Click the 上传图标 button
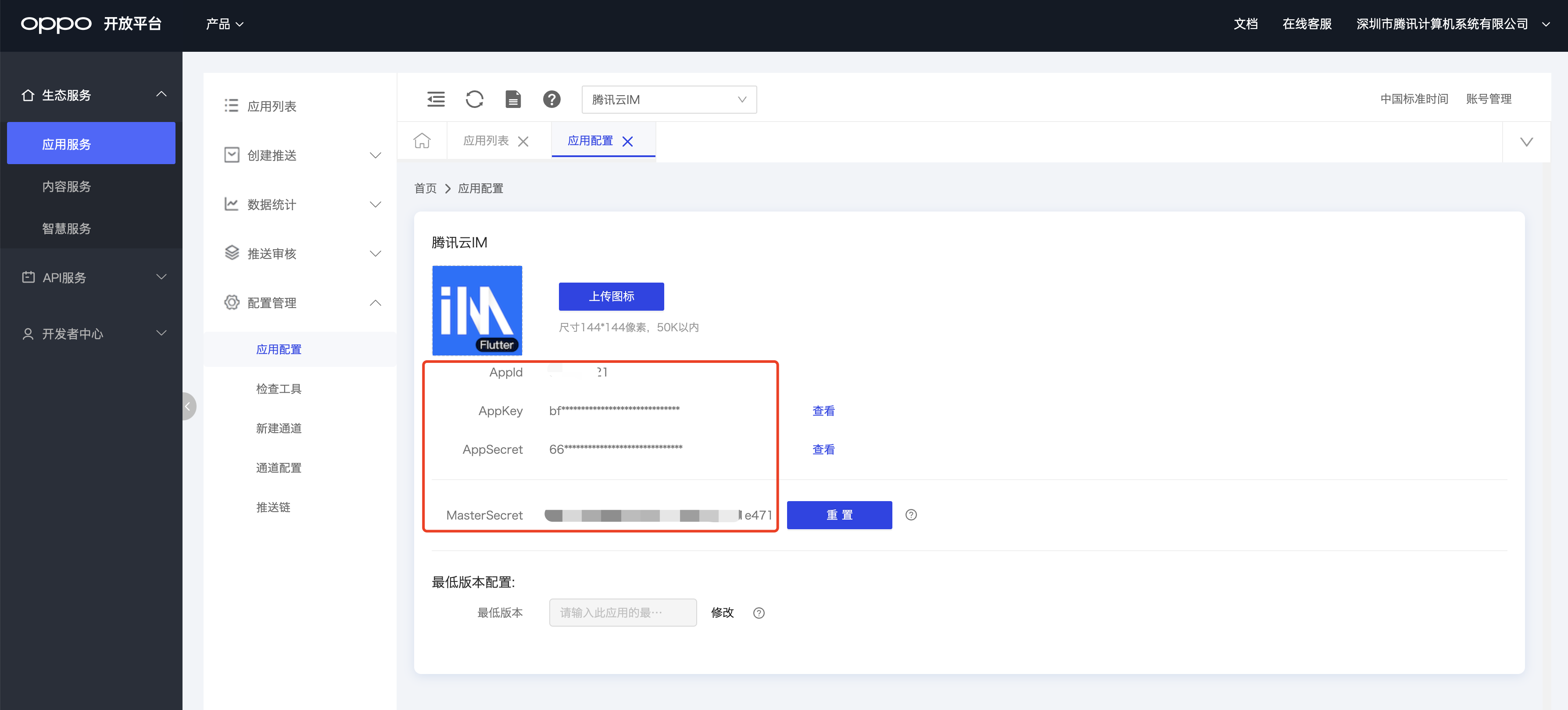Image resolution: width=1568 pixels, height=710 pixels. tap(611, 297)
